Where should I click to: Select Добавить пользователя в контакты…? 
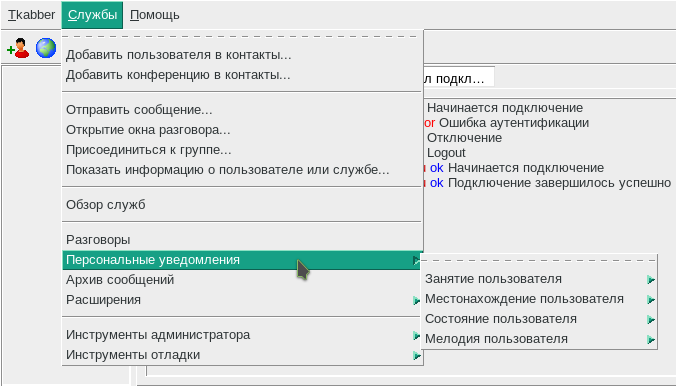(x=242, y=55)
